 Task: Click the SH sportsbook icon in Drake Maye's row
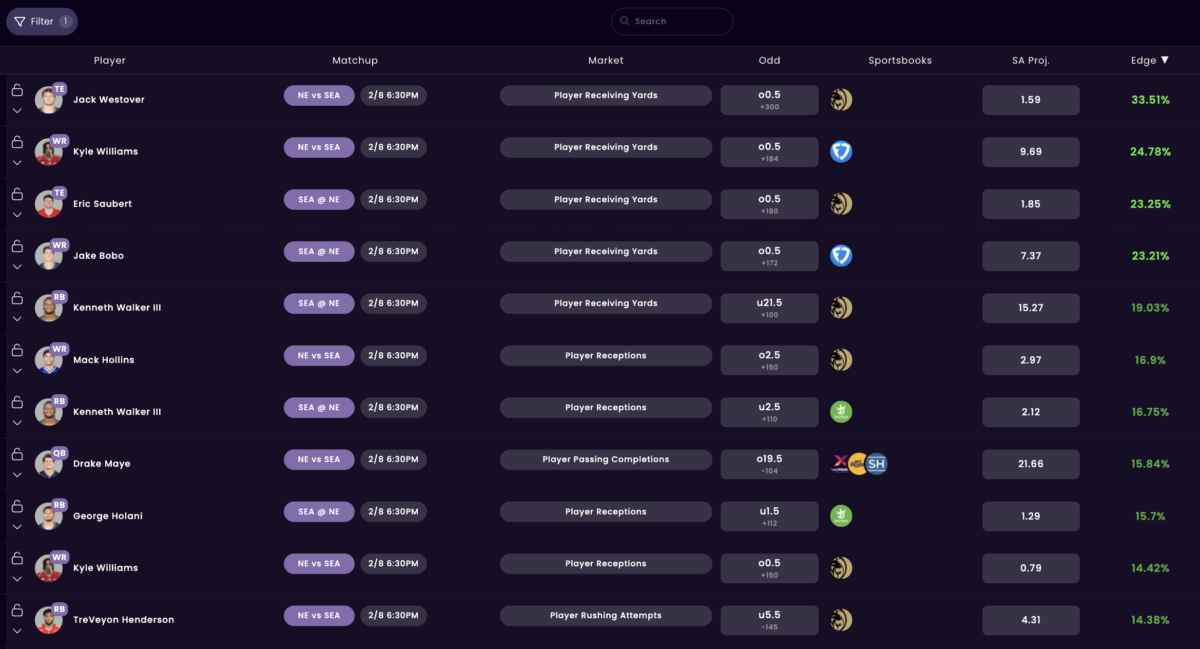[876, 464]
